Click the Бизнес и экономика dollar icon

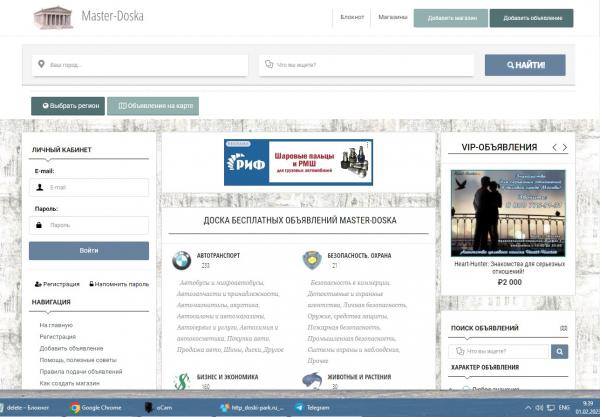pos(181,381)
